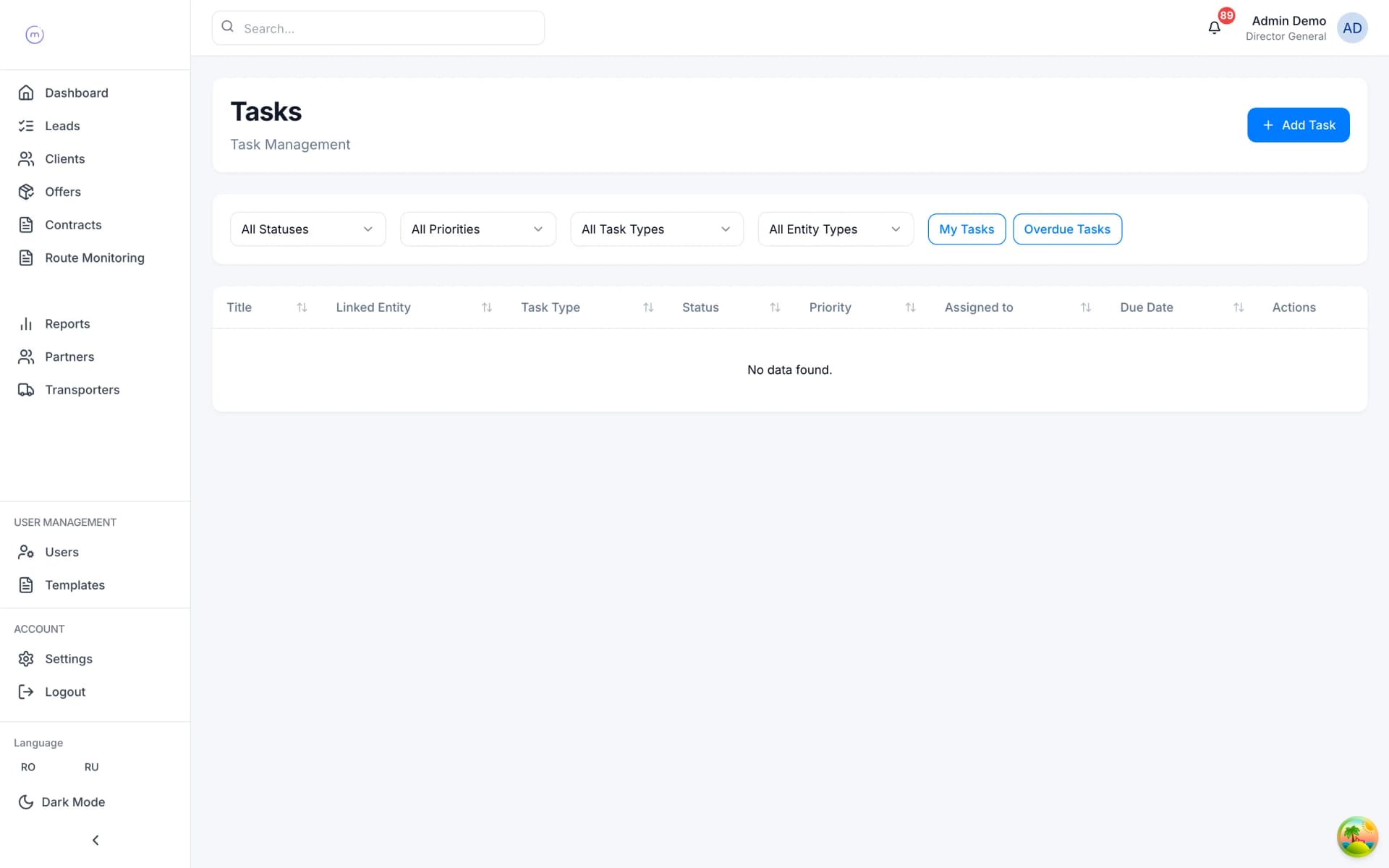Sort by Title column arrows
Viewport: 1389px width, 868px height.
point(302,307)
